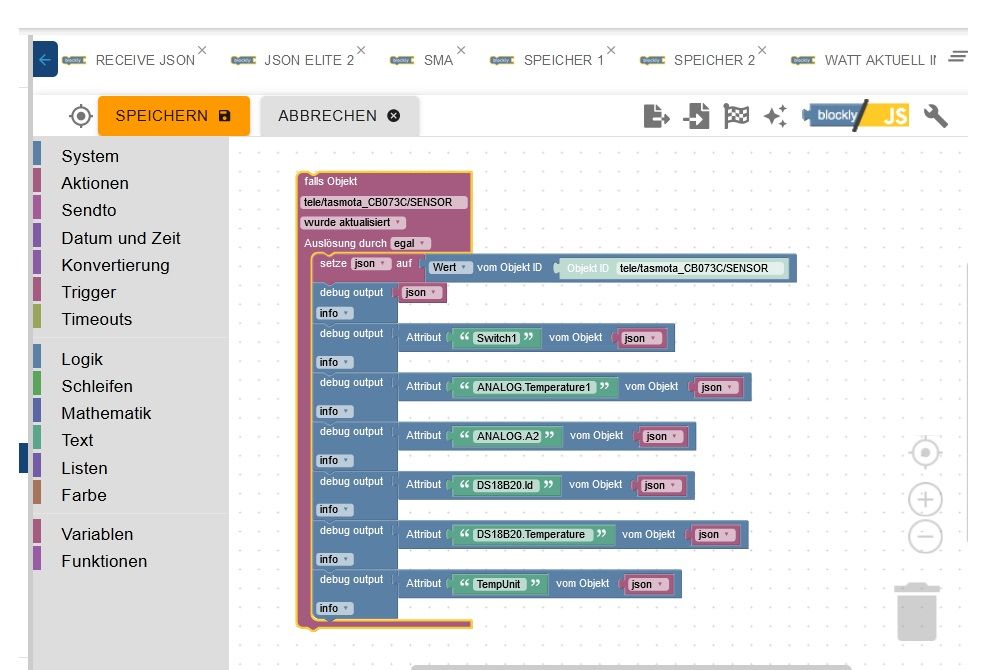Edit the Switch1 attribute text field
Image resolution: width=999 pixels, height=670 pixels.
pyautogui.click(x=497, y=338)
